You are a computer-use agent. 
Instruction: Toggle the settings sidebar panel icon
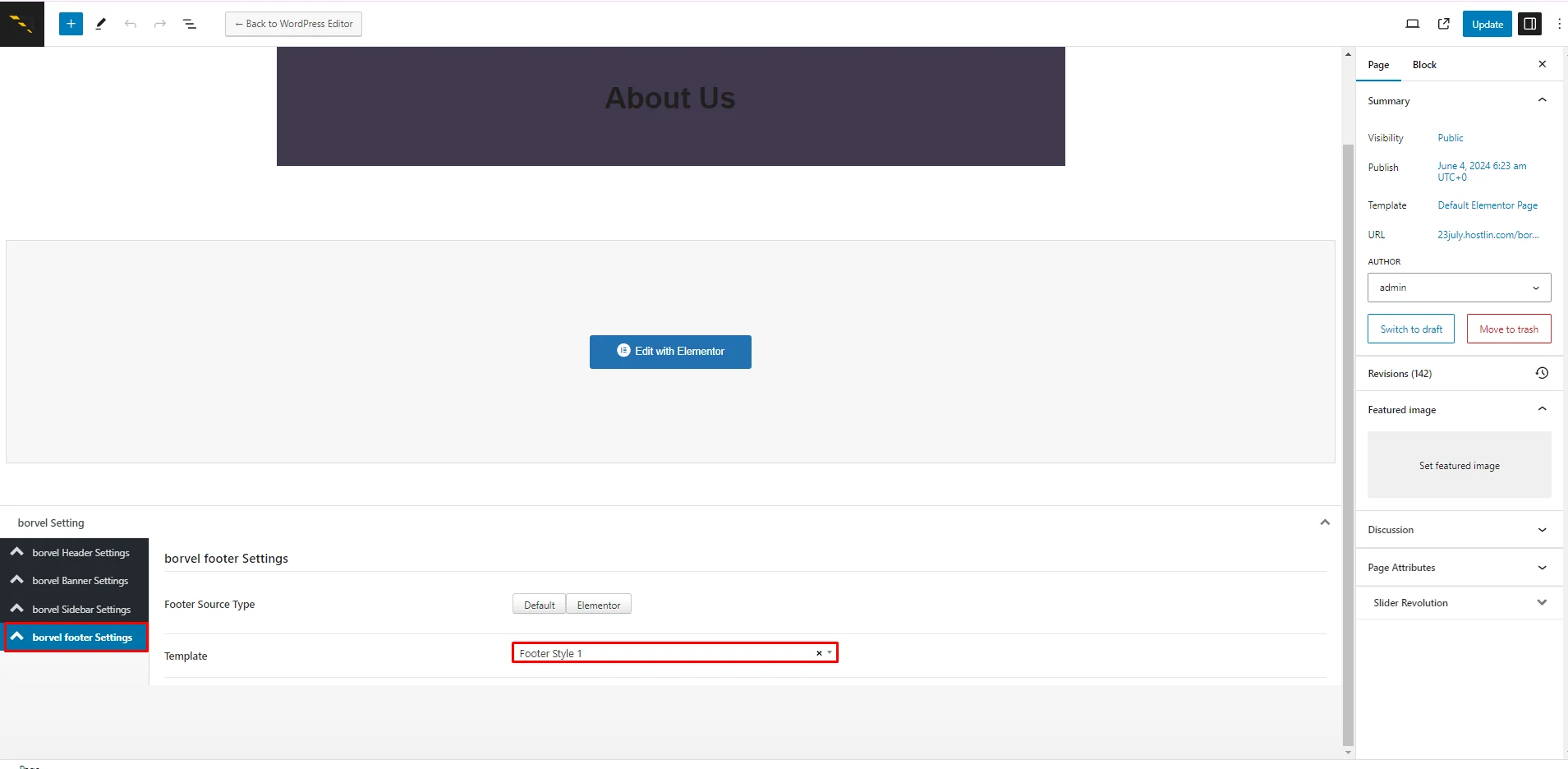click(x=1529, y=24)
